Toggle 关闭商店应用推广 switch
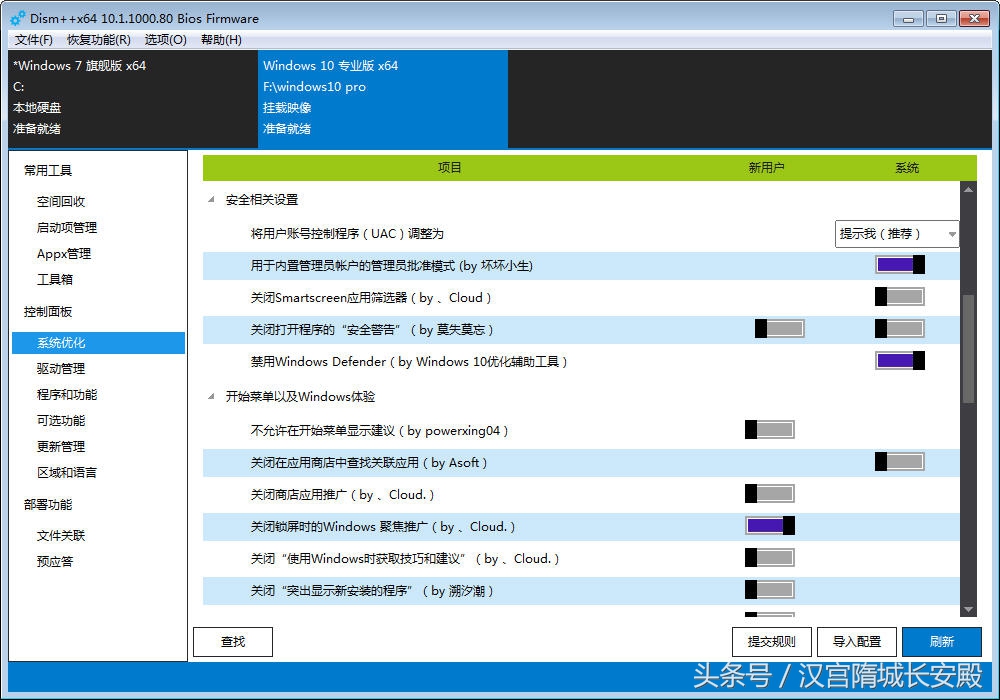1000x700 pixels. pos(770,493)
